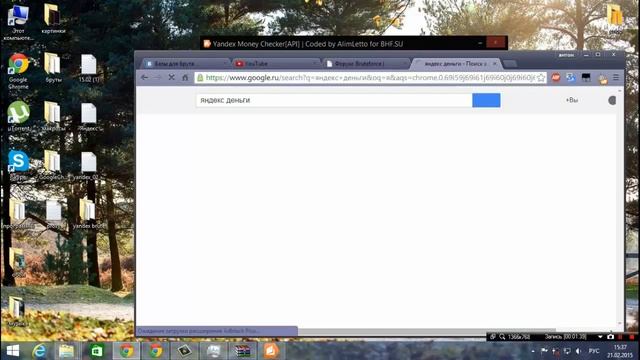Open the WinRAR taskbar icon

click(x=242, y=351)
